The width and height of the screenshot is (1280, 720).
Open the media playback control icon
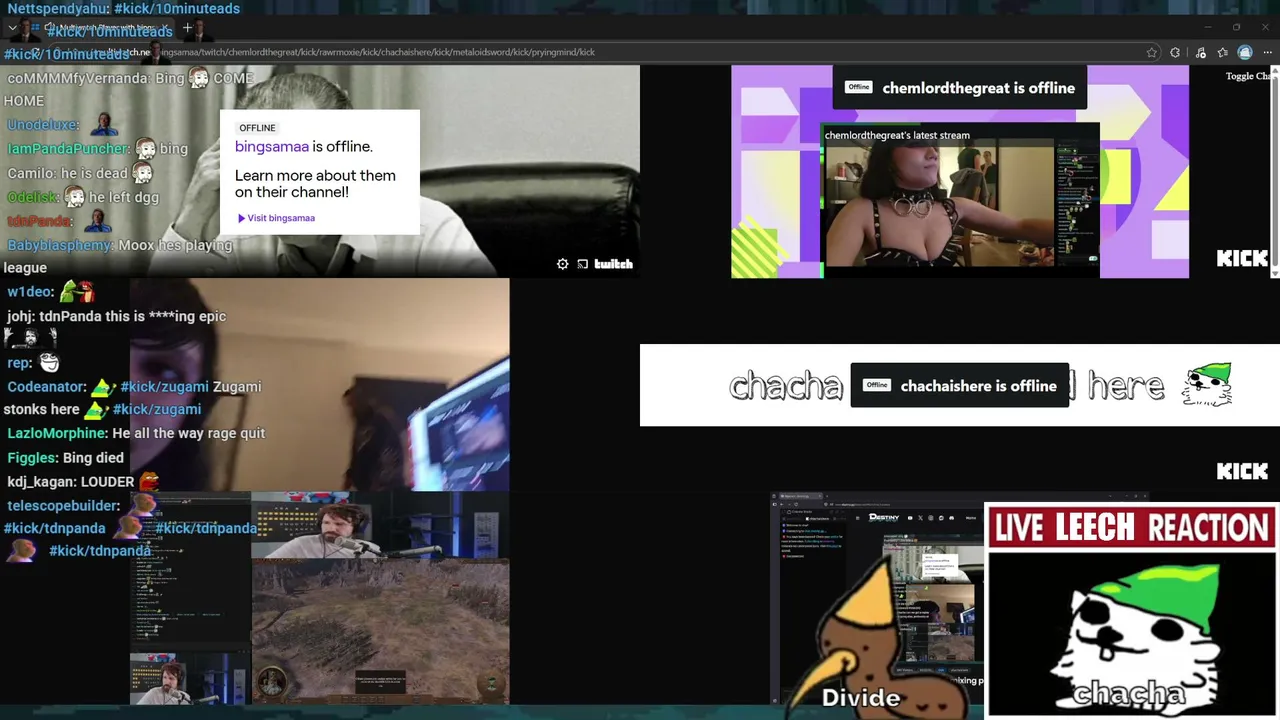[x=1200, y=52]
